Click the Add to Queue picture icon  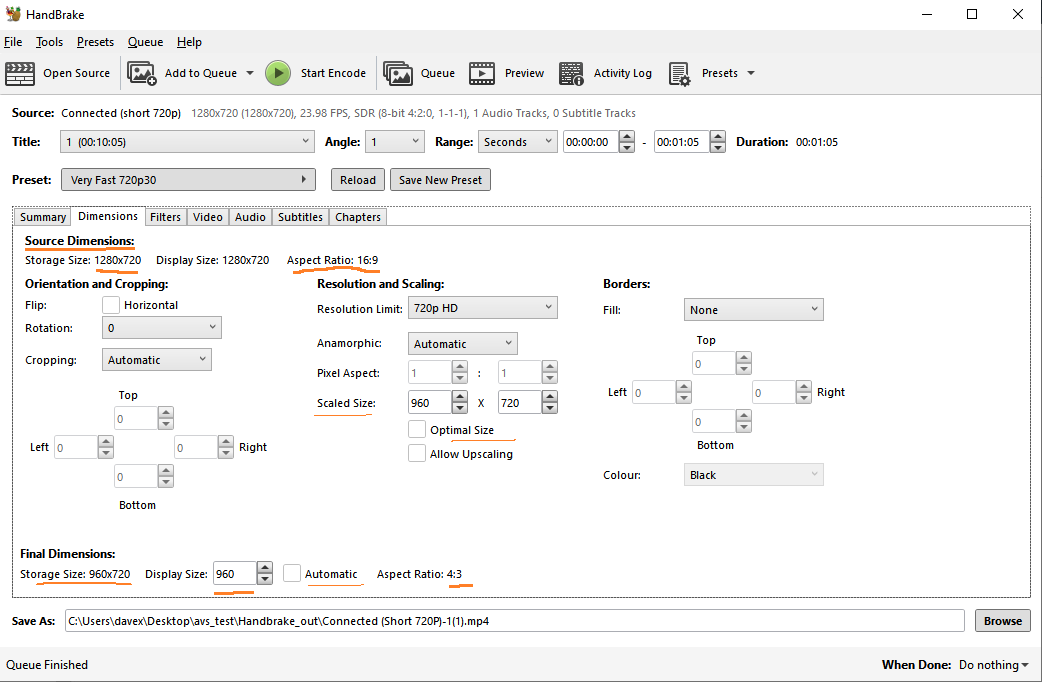tap(142, 73)
